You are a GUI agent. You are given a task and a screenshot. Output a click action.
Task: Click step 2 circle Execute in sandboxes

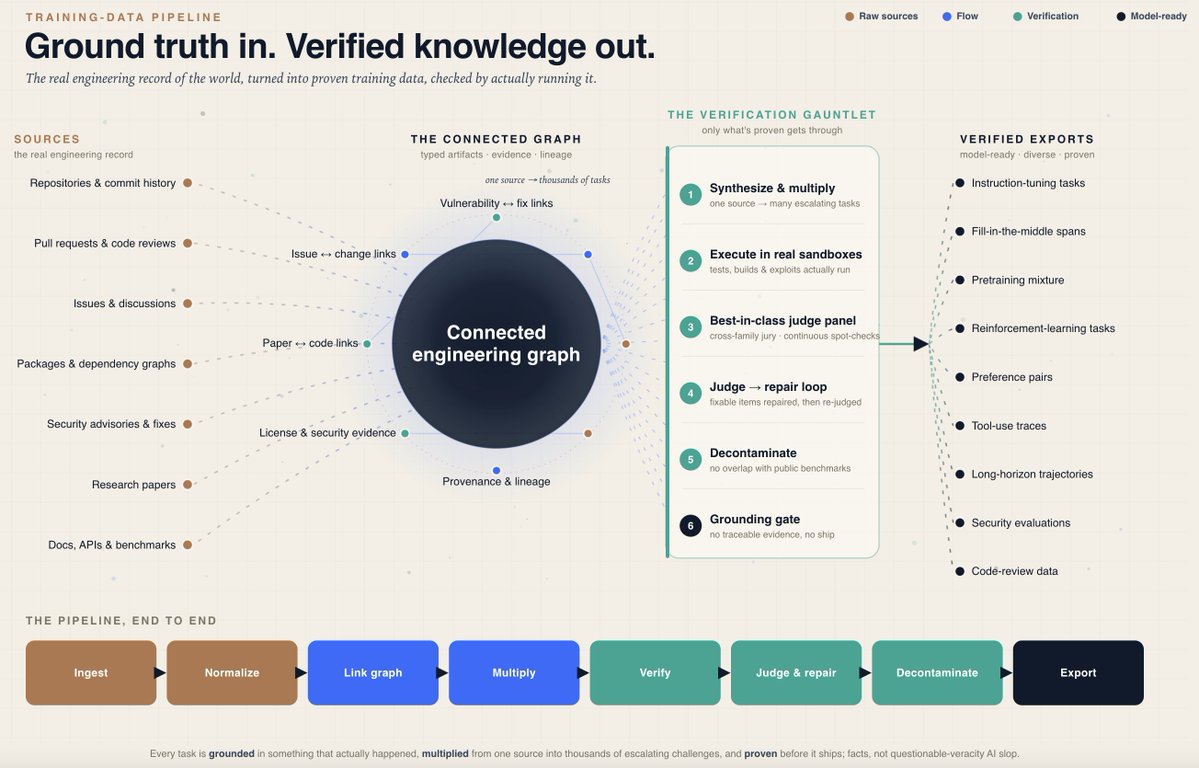click(690, 261)
